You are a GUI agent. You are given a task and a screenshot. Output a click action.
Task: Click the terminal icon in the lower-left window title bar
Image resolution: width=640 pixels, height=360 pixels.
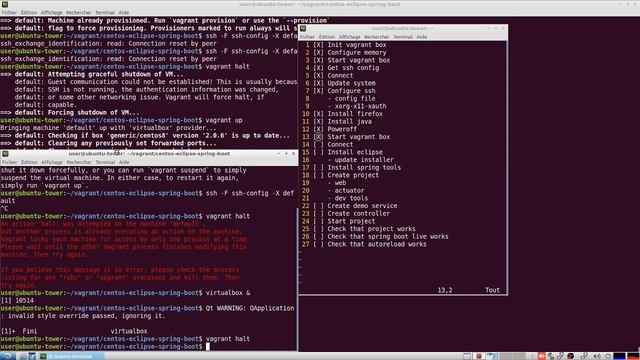click(5, 153)
